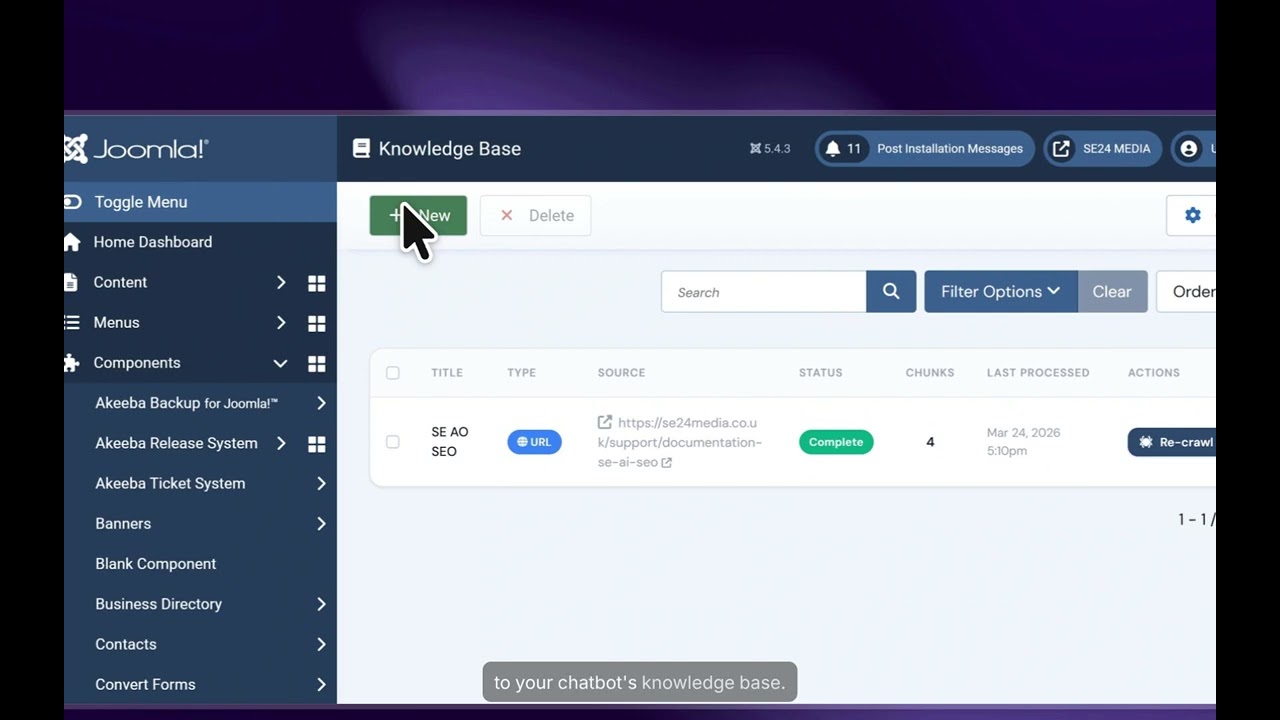Open Business Directory
The image size is (1280, 720).
(158, 604)
